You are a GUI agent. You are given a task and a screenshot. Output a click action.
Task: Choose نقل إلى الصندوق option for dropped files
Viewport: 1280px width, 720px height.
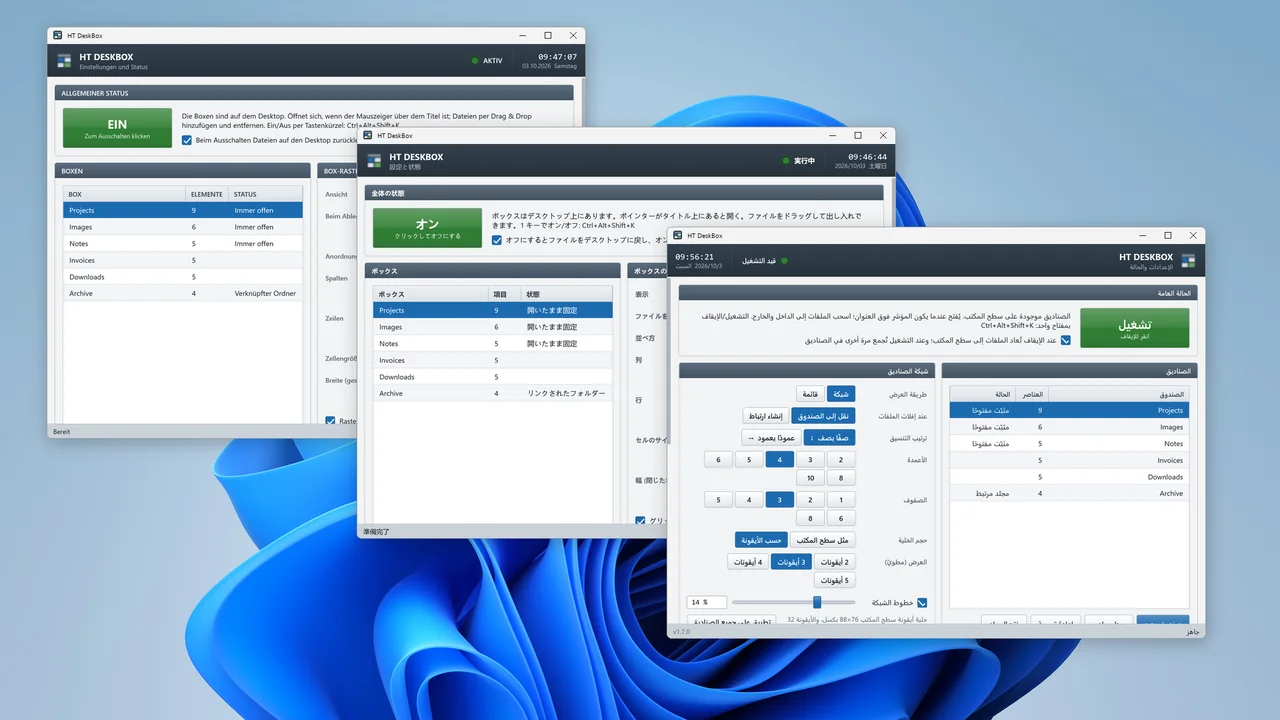click(824, 416)
